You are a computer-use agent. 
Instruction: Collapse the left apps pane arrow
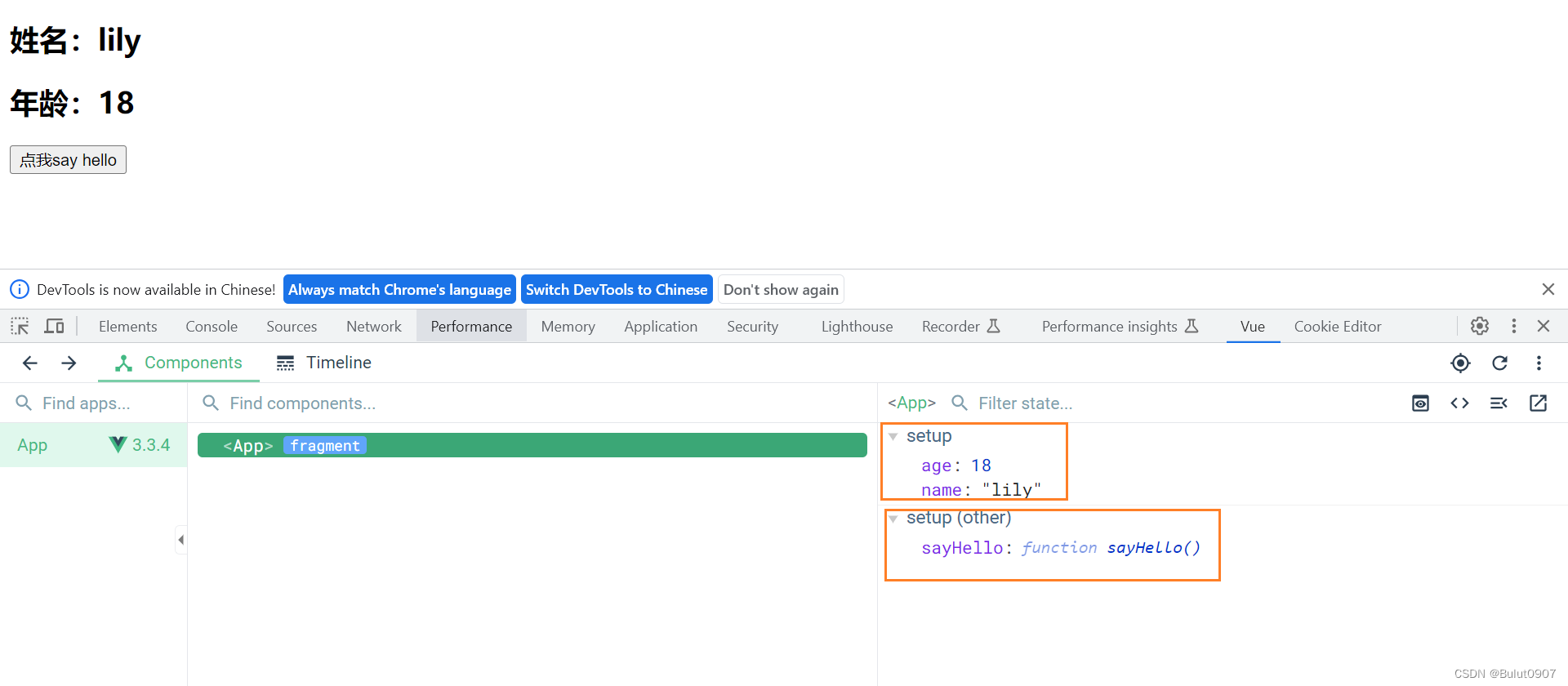coord(180,540)
